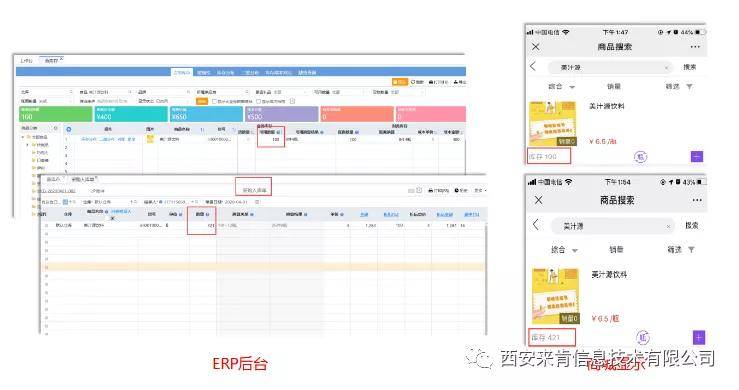Screen dimensions: 739x390
Task: Tap the 美汁源饮料 product thumbnail in bottom screen
Action: 555,296
